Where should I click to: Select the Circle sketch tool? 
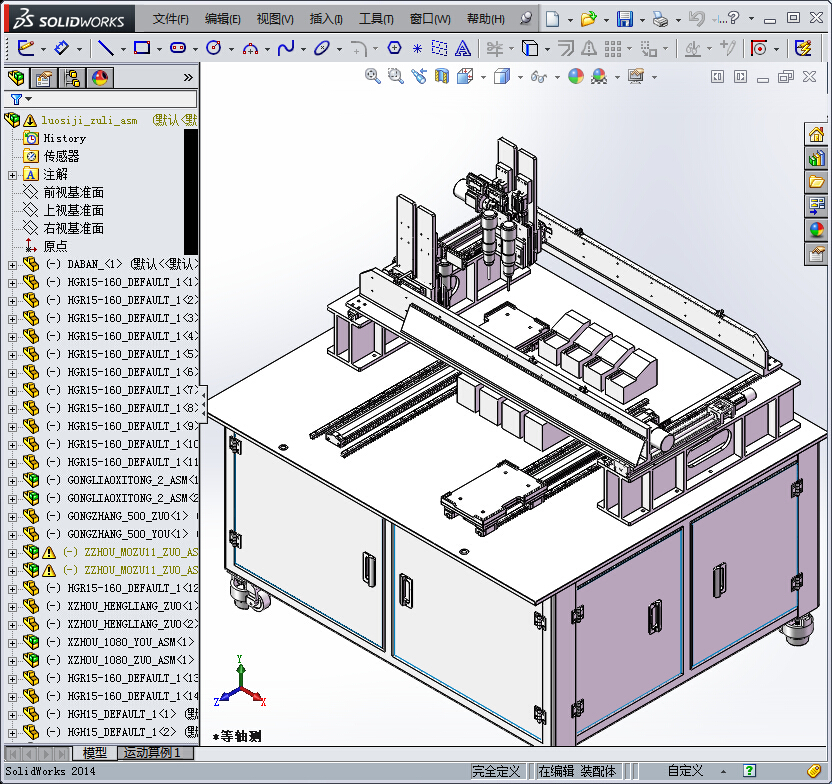(213, 48)
